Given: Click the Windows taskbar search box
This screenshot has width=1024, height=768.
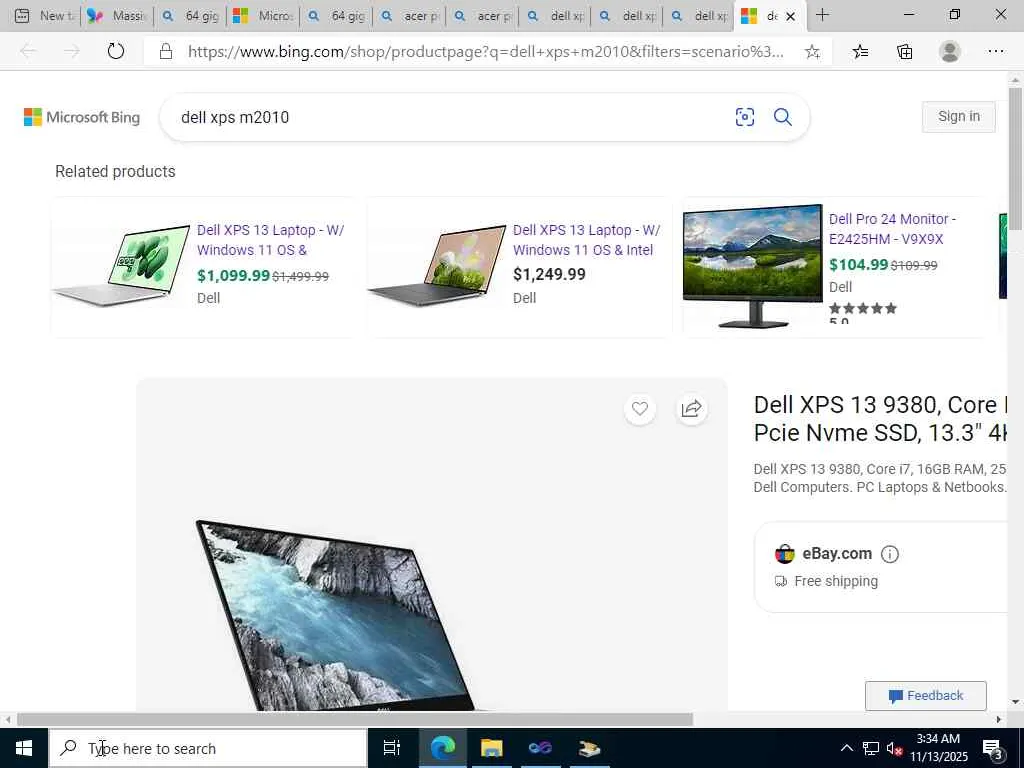Looking at the screenshot, I should [x=208, y=748].
